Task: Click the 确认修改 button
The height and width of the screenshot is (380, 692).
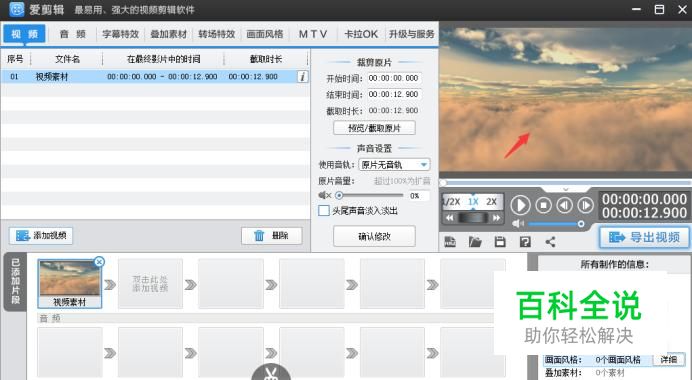Action: [374, 236]
